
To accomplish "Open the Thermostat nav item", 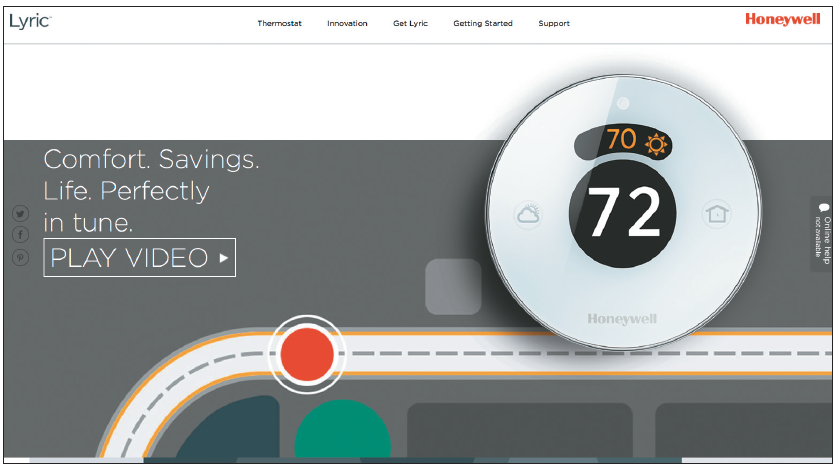I will pyautogui.click(x=279, y=24).
